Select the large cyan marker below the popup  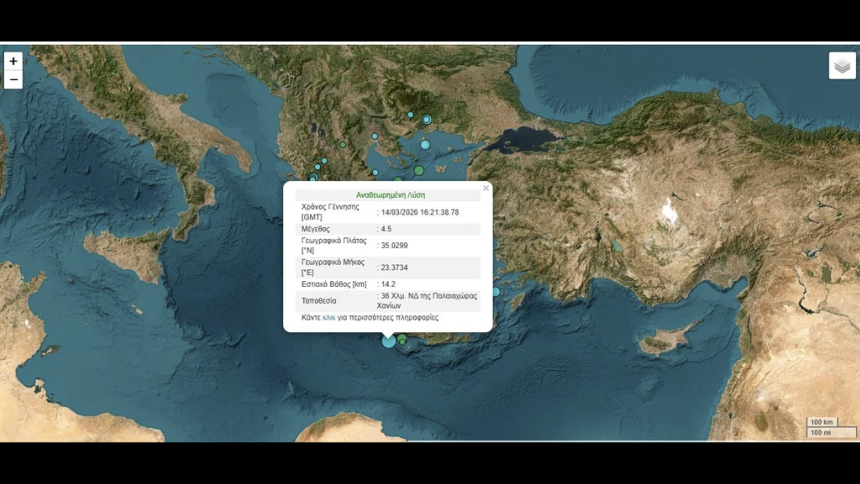[389, 342]
